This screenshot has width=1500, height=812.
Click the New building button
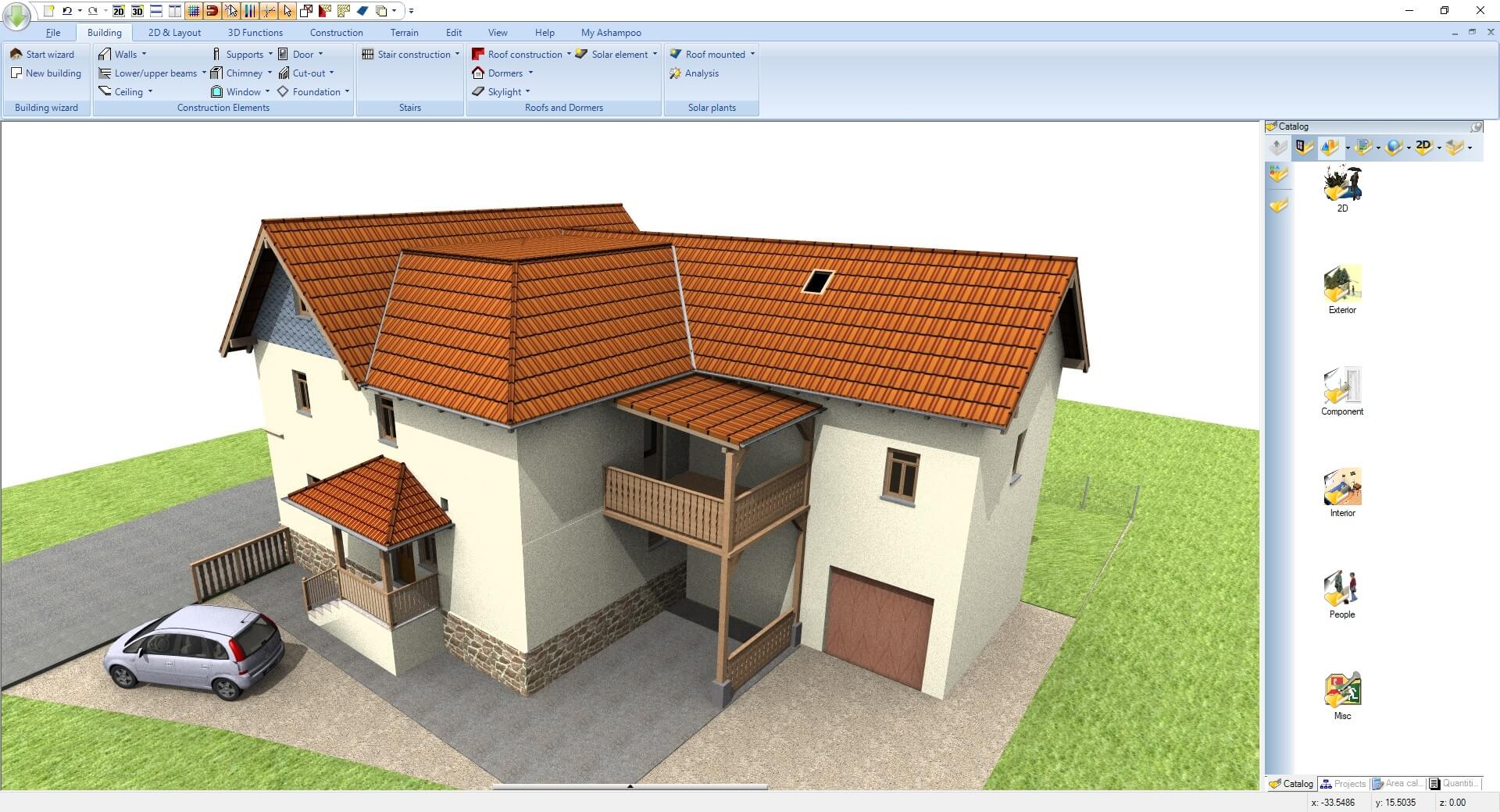[46, 73]
